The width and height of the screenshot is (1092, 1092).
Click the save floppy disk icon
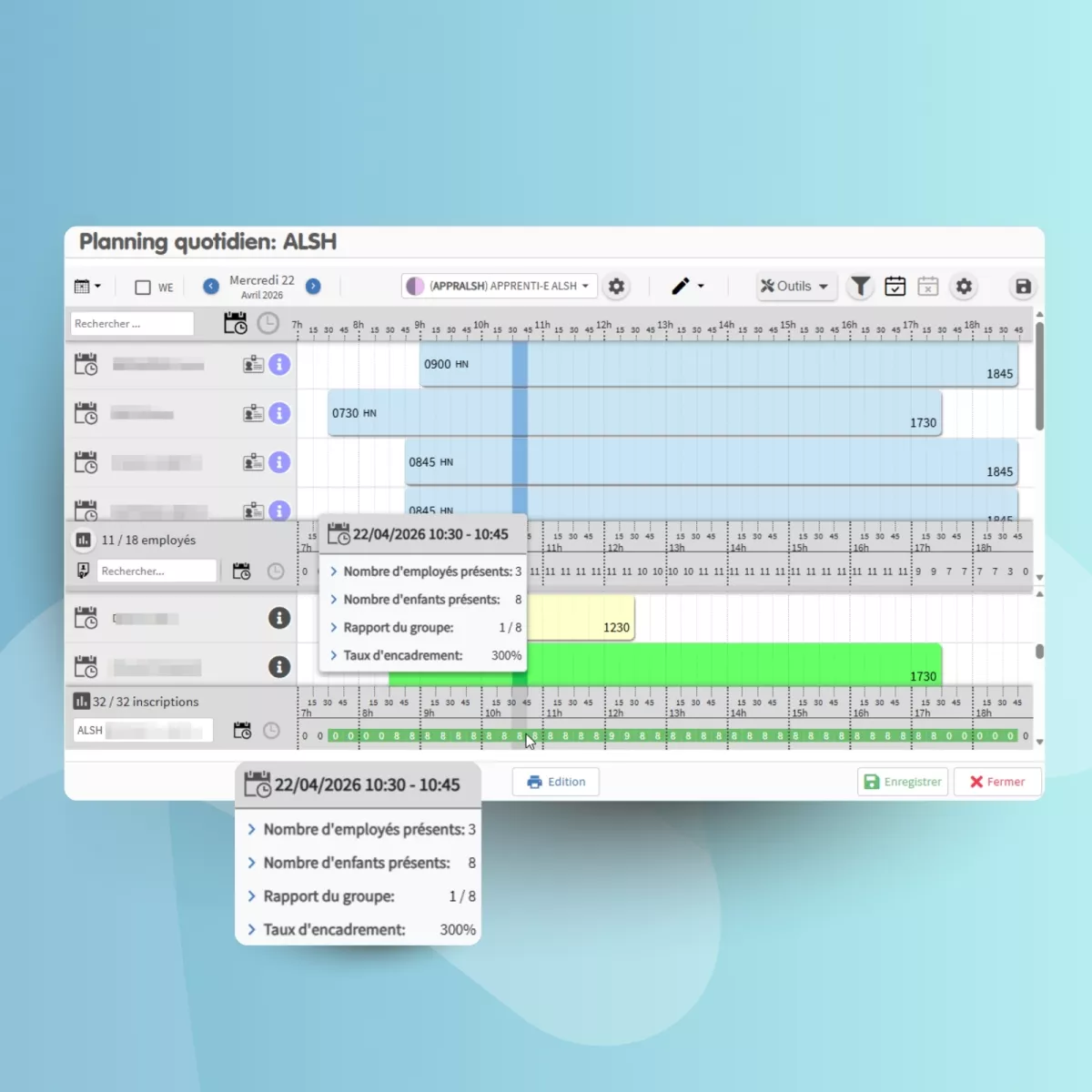(1023, 287)
